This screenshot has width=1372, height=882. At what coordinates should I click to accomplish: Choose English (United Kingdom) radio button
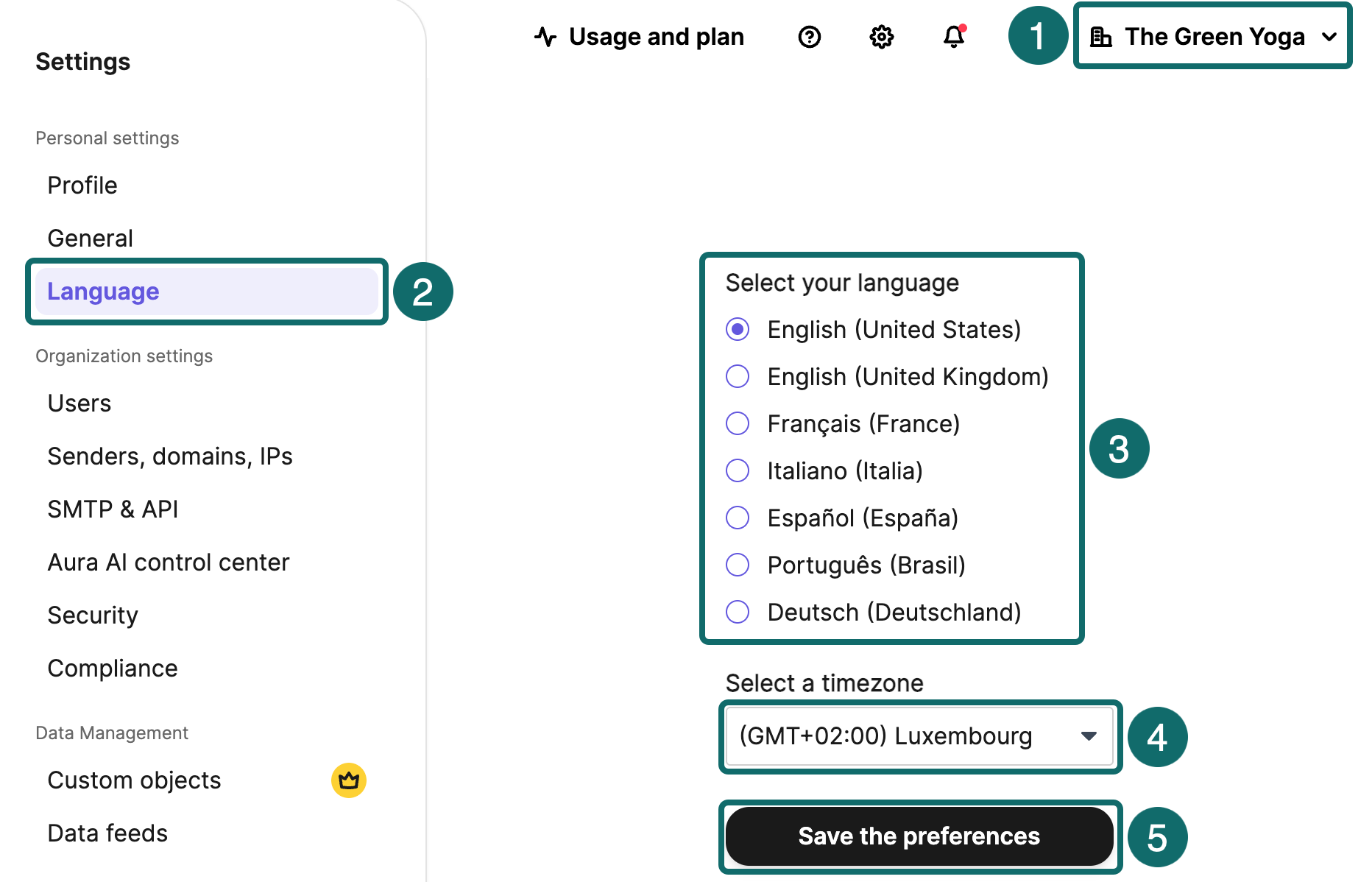click(738, 377)
